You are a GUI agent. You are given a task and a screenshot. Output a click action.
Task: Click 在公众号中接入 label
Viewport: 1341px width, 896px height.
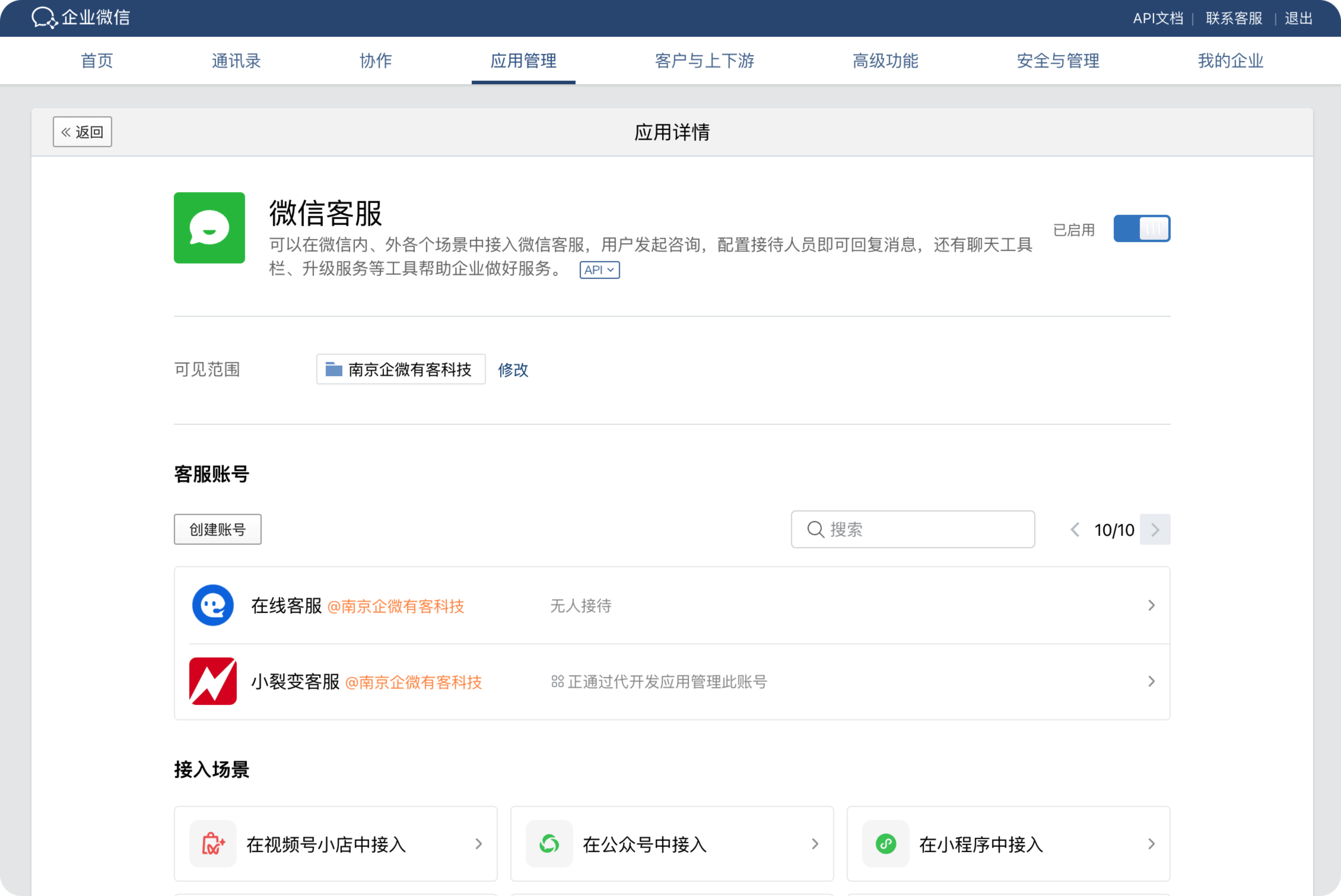644,845
